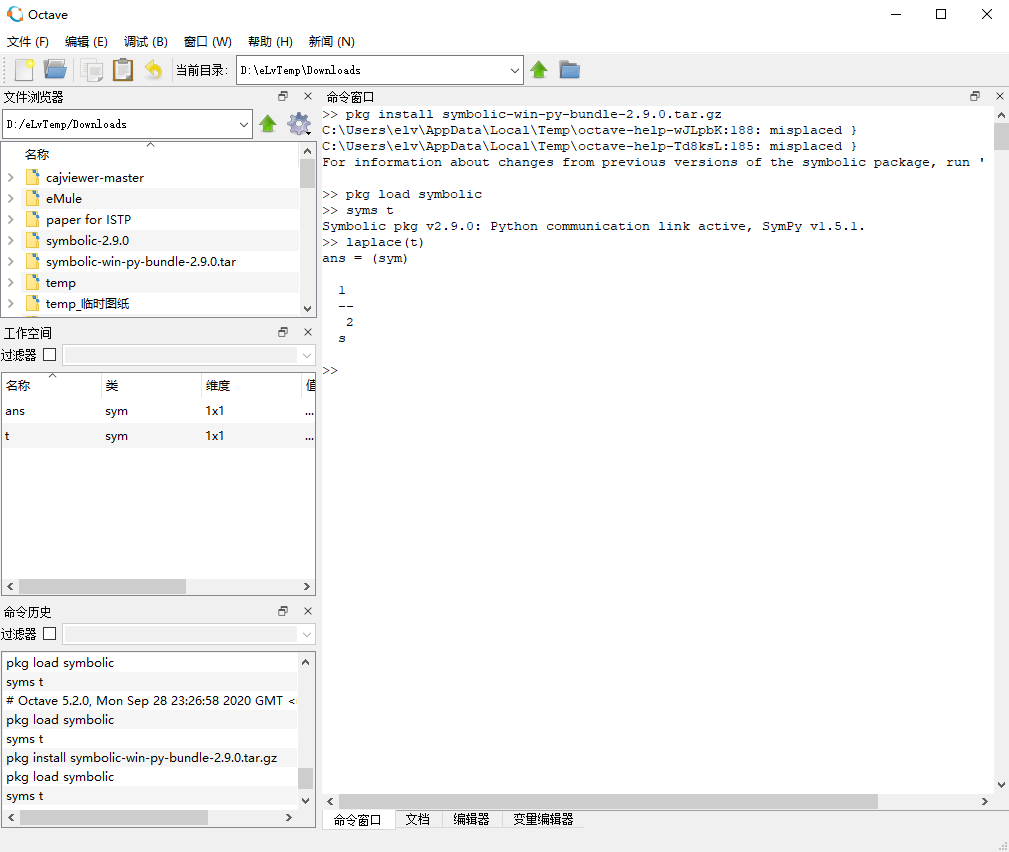Close the command history panel

pyautogui.click(x=308, y=611)
